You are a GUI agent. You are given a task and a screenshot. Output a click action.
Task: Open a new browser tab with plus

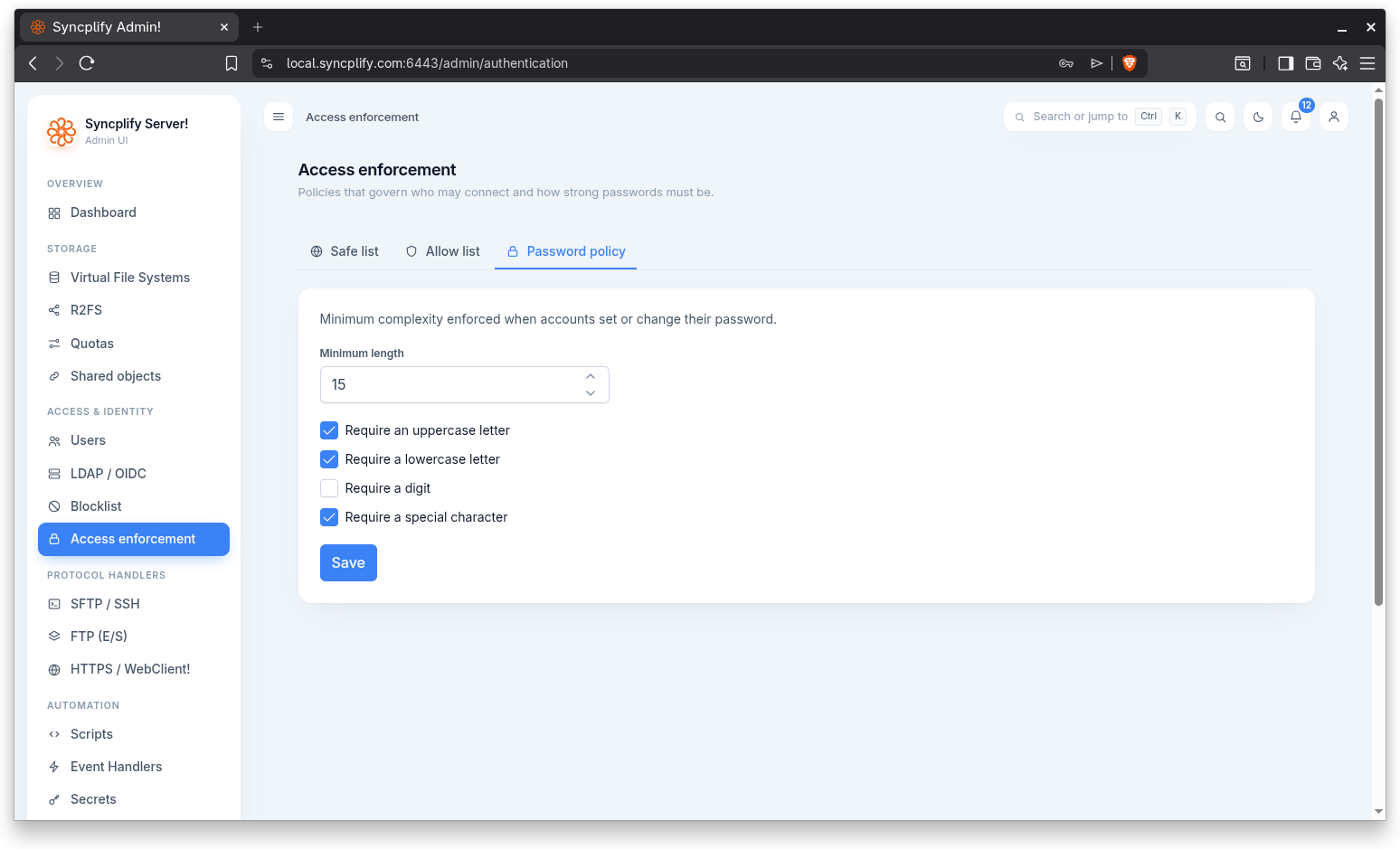click(x=258, y=27)
